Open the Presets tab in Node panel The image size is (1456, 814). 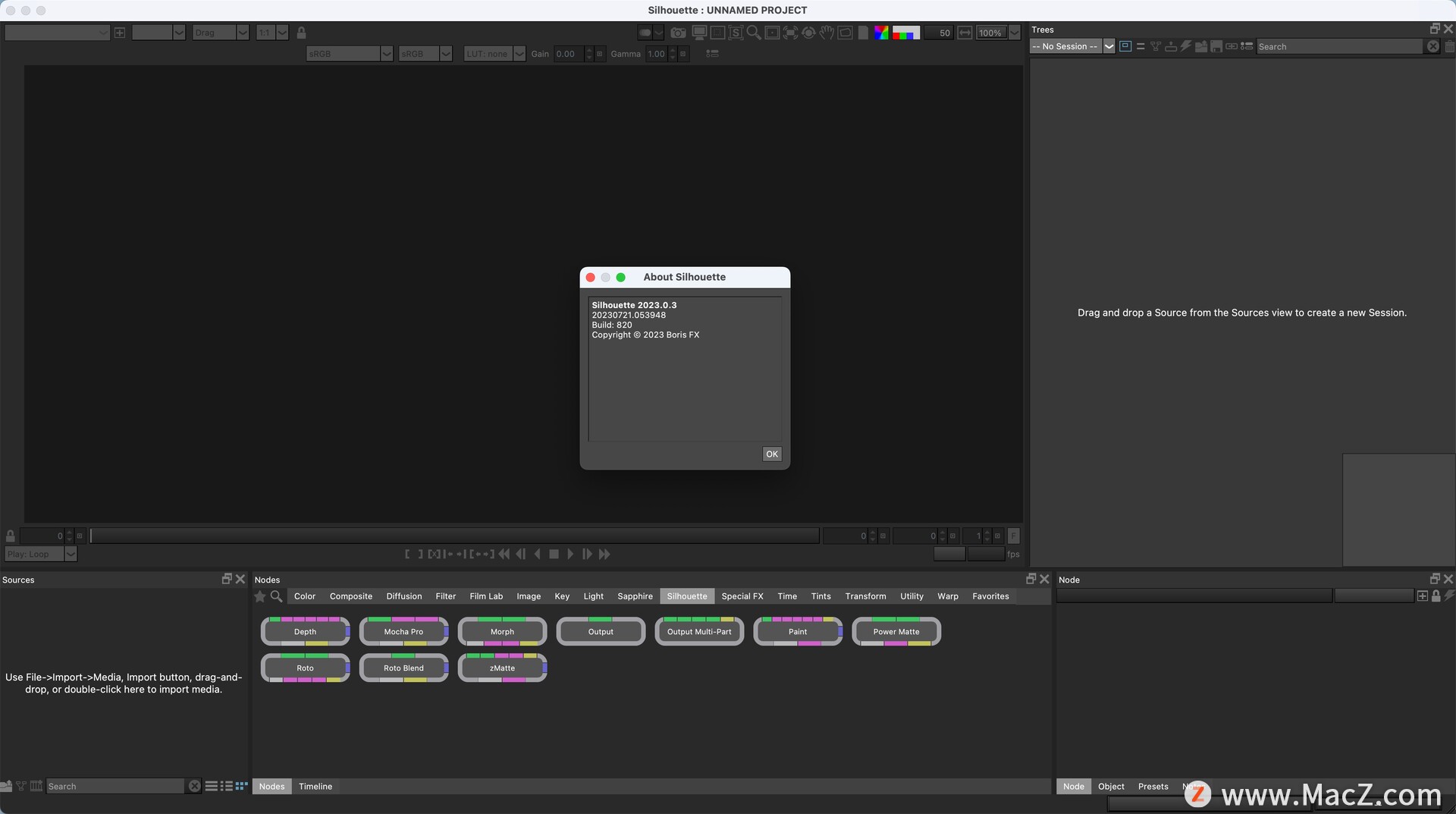(x=1153, y=786)
